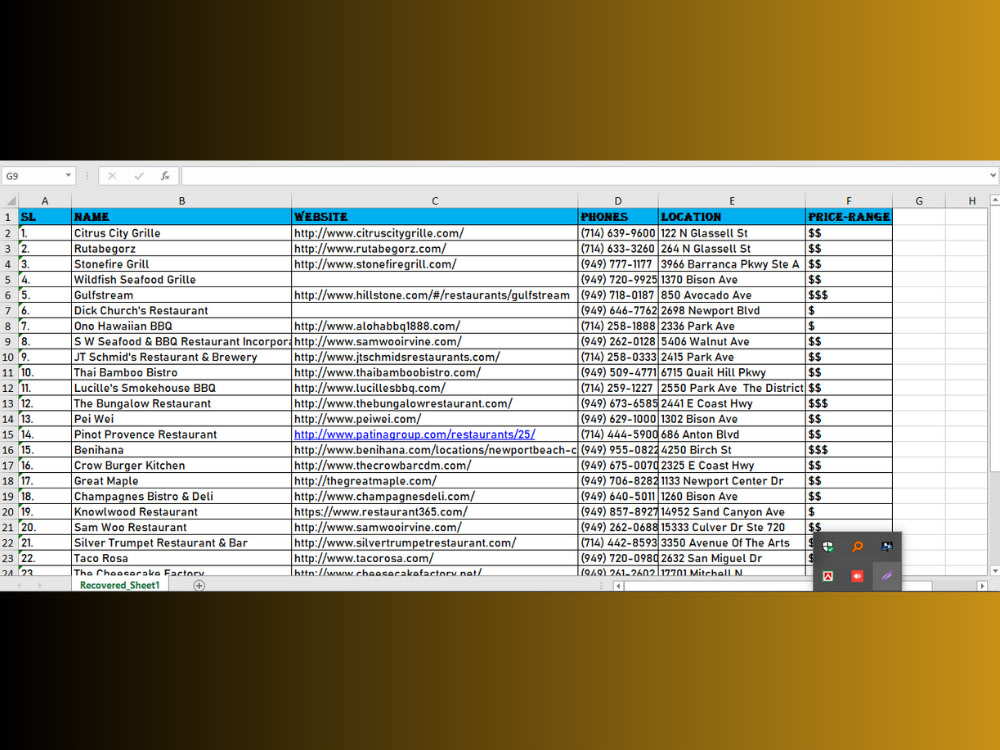Open the display/graphics tray icon

[886, 547]
